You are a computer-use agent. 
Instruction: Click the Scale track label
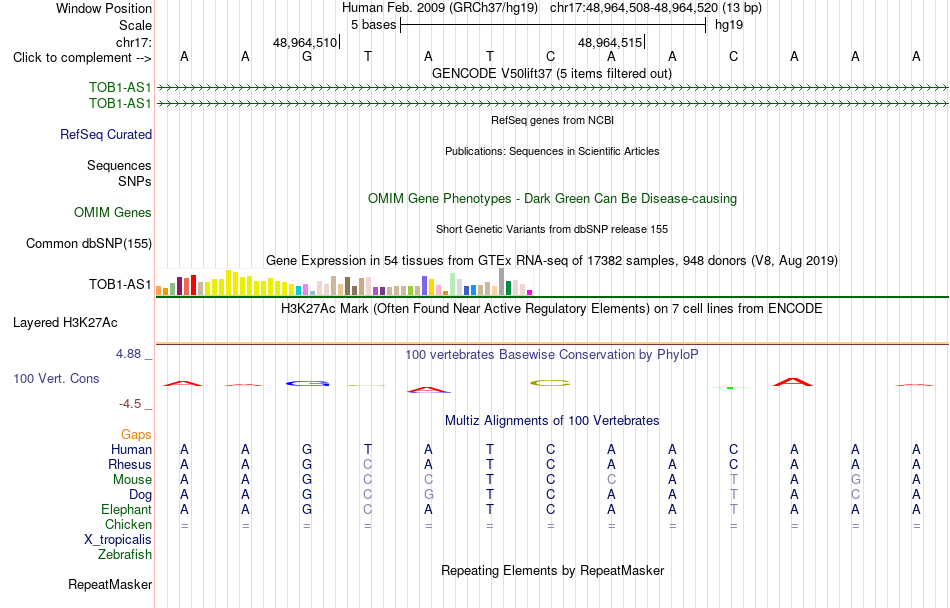tap(135, 25)
